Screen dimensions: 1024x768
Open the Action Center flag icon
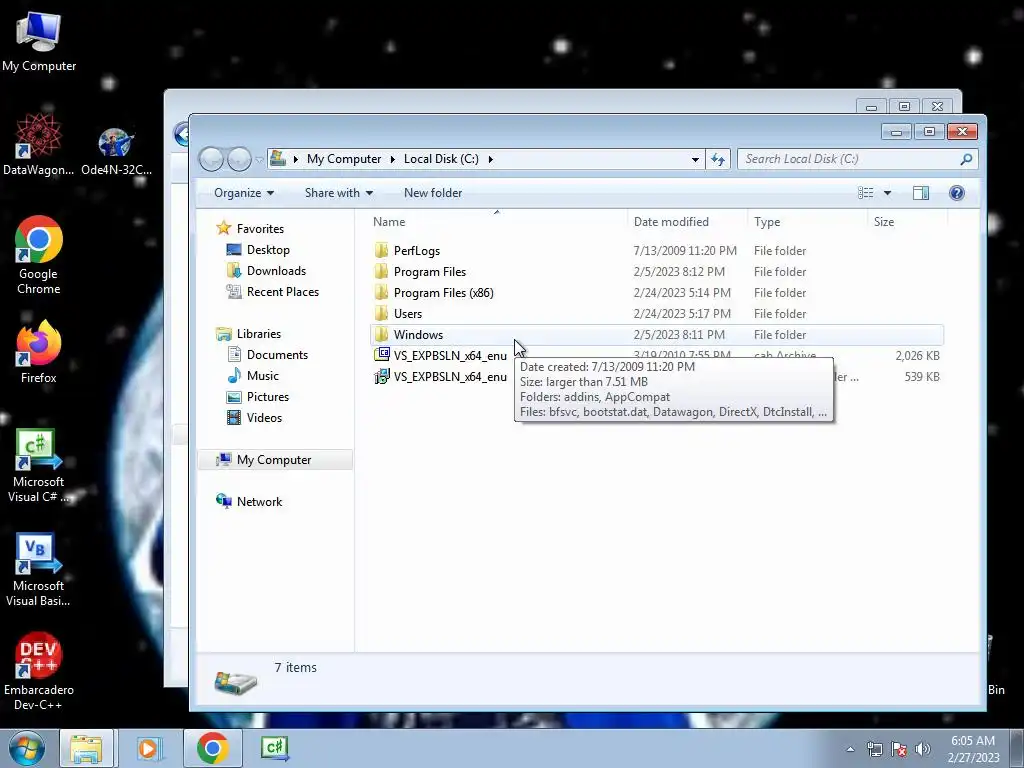pos(899,749)
